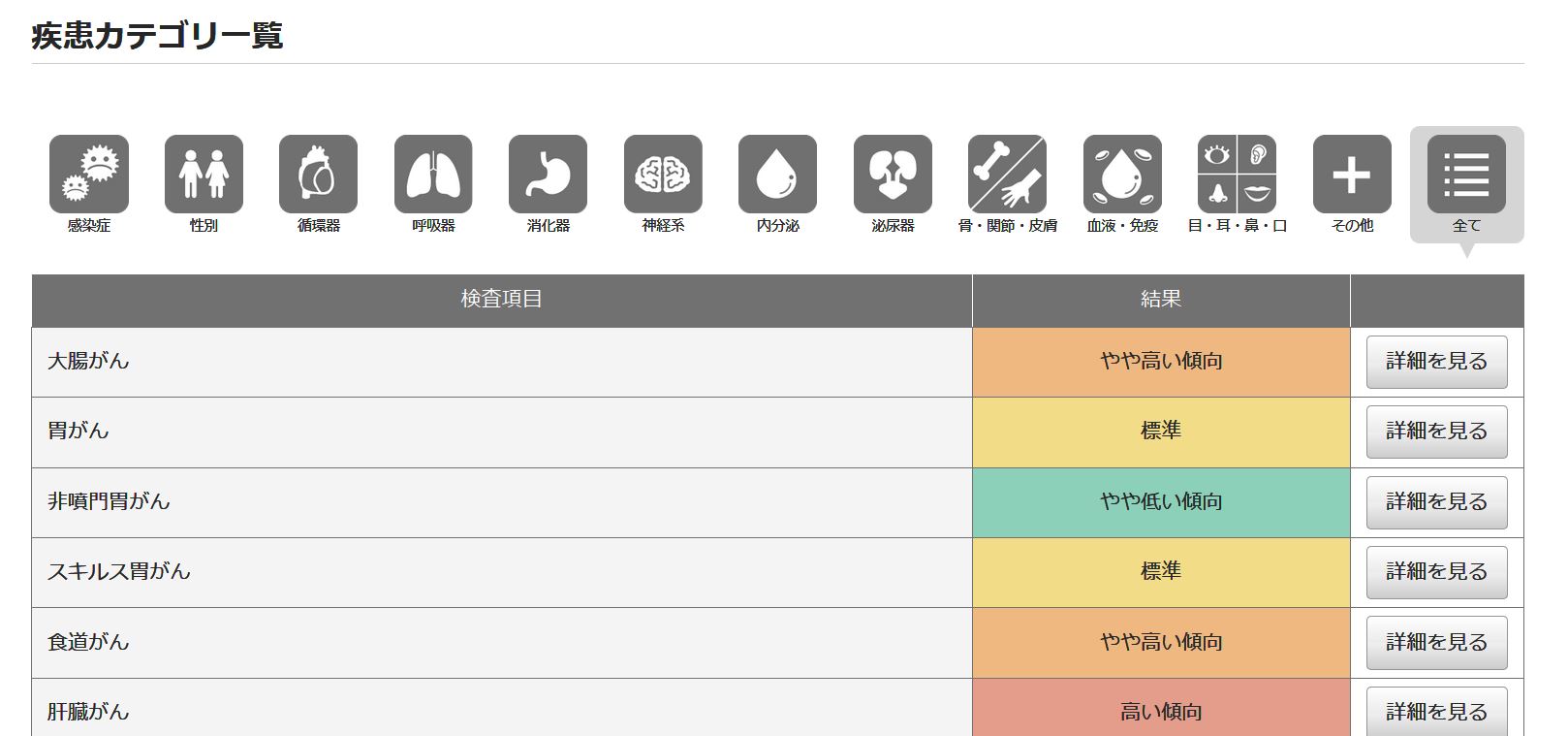Click the 肝臓がん row label
The image size is (1568, 736).
[88, 712]
